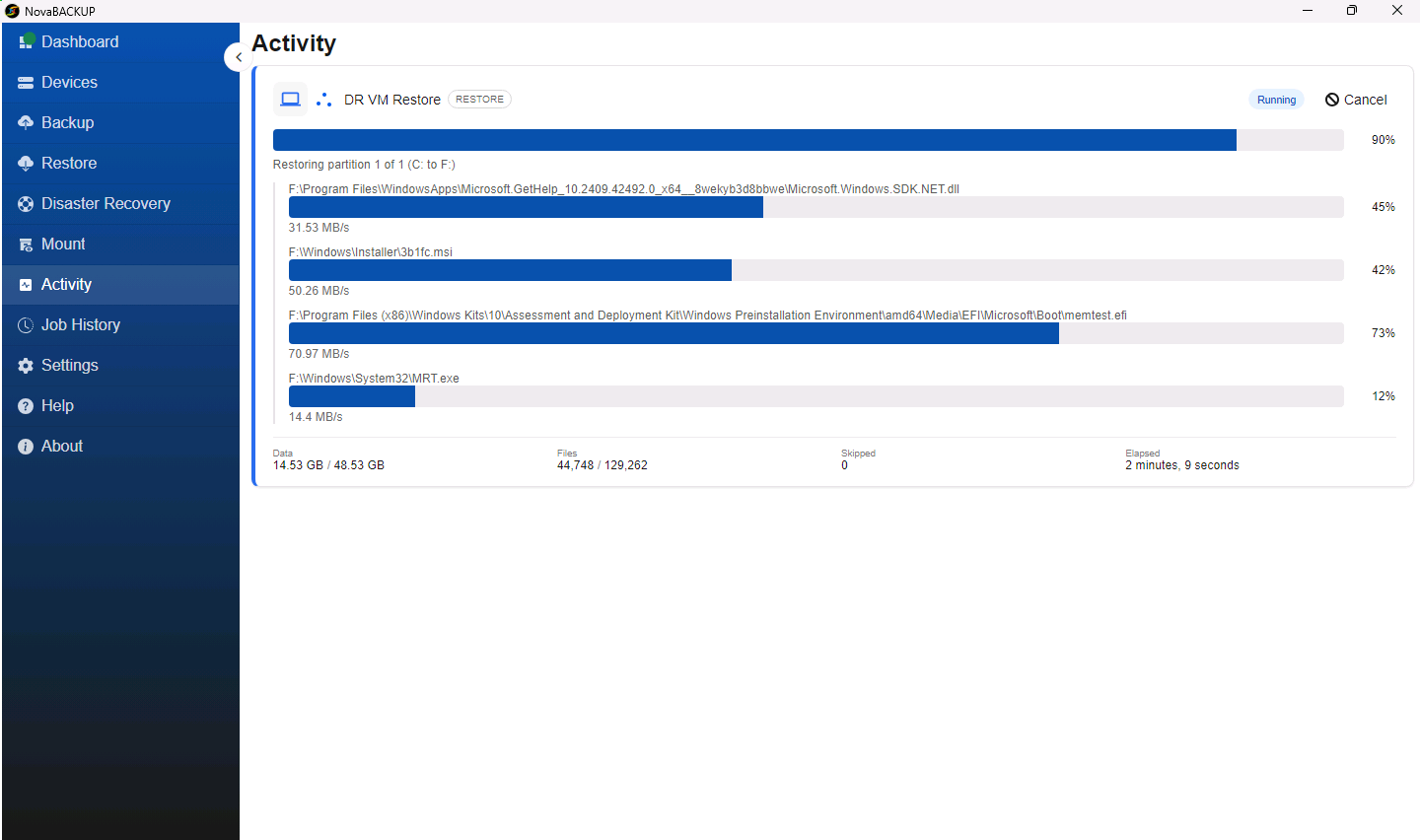The image size is (1420, 840).
Task: Open the Activity menu item
Action: pos(120,285)
